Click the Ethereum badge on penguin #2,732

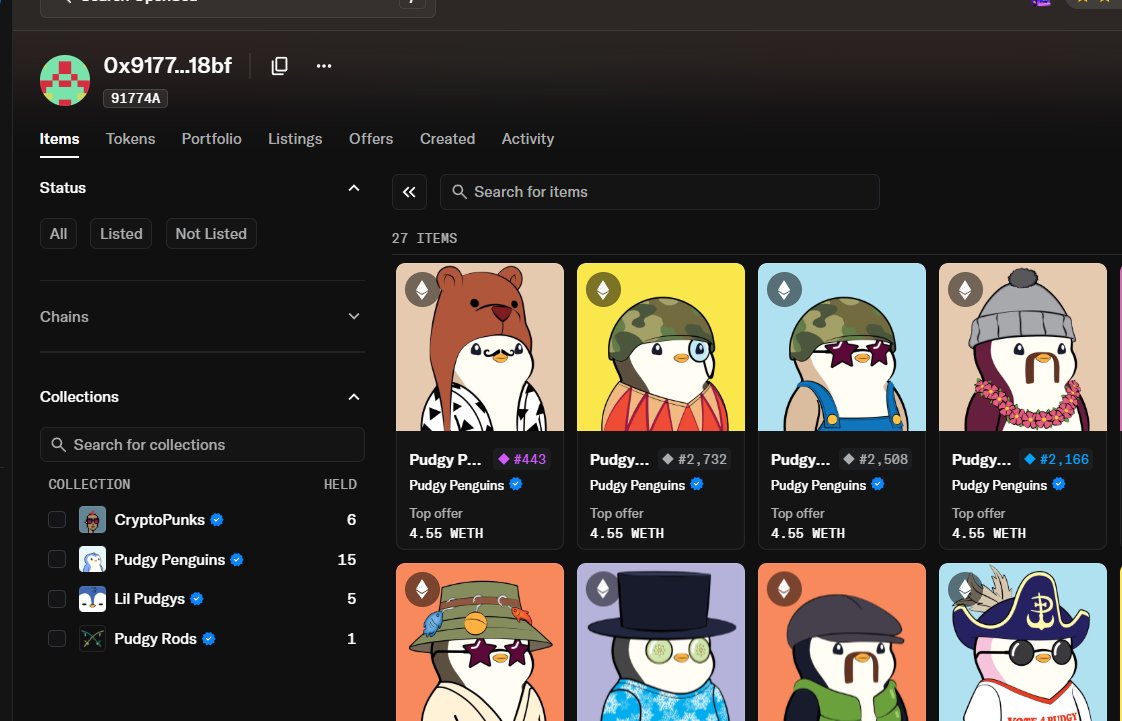pos(603,290)
